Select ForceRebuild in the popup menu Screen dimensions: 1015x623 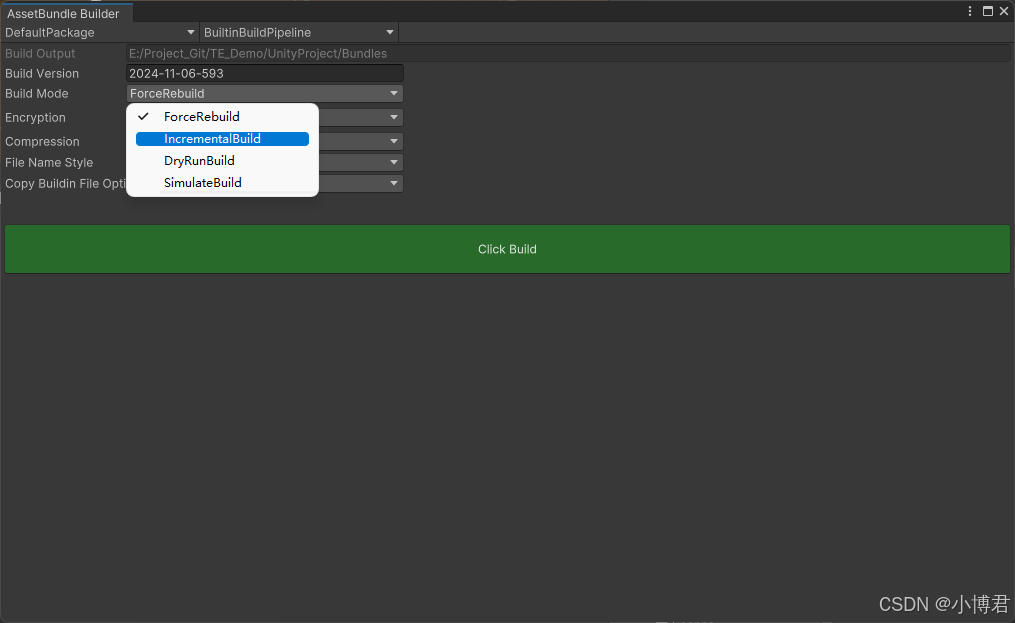(x=222, y=117)
